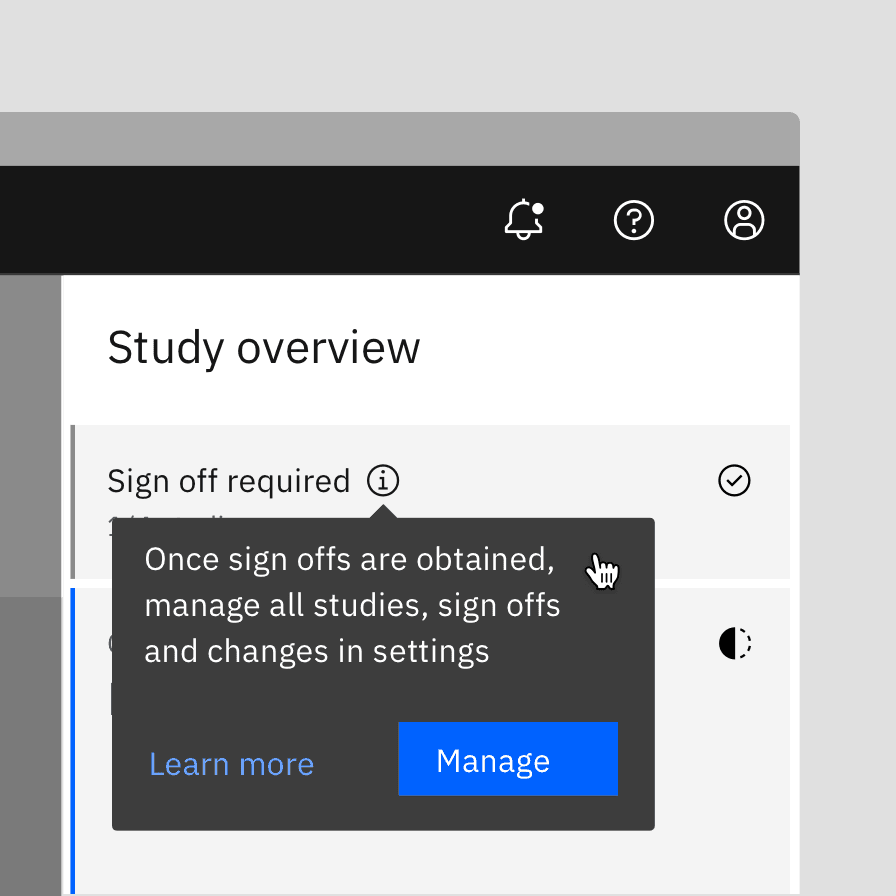Select the Sign off required label
Viewport: 896px width, 896px height.
click(x=229, y=481)
